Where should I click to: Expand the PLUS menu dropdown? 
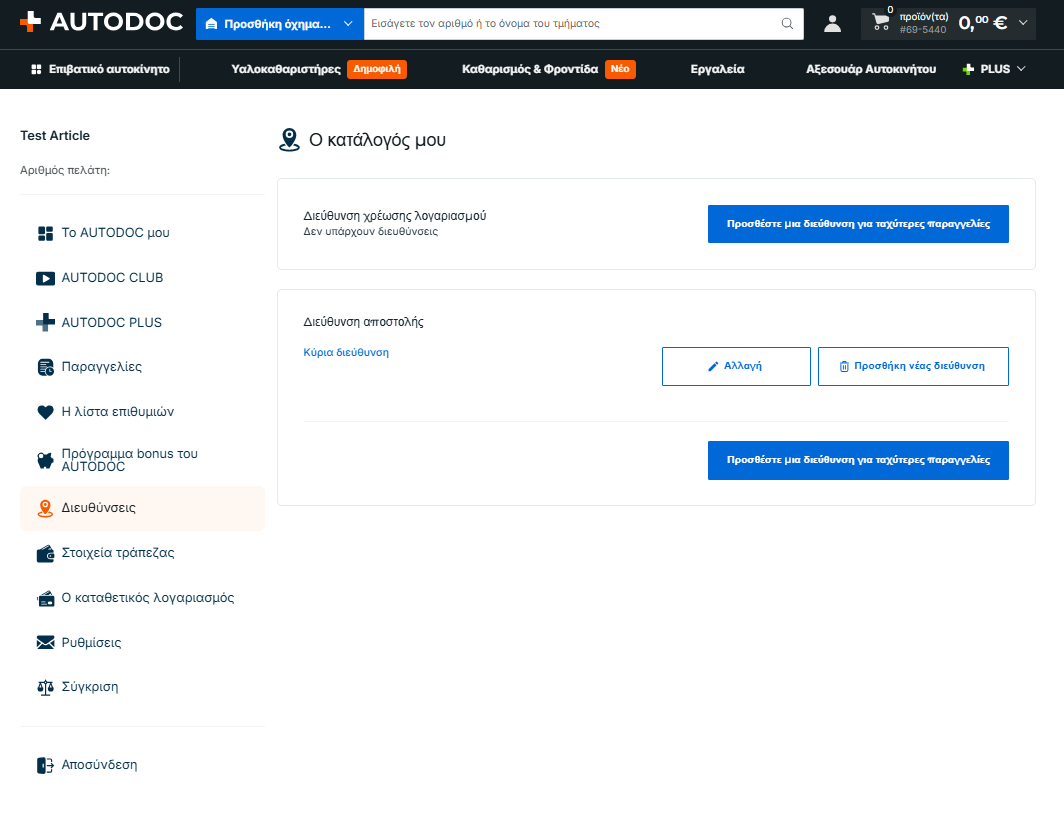point(993,69)
